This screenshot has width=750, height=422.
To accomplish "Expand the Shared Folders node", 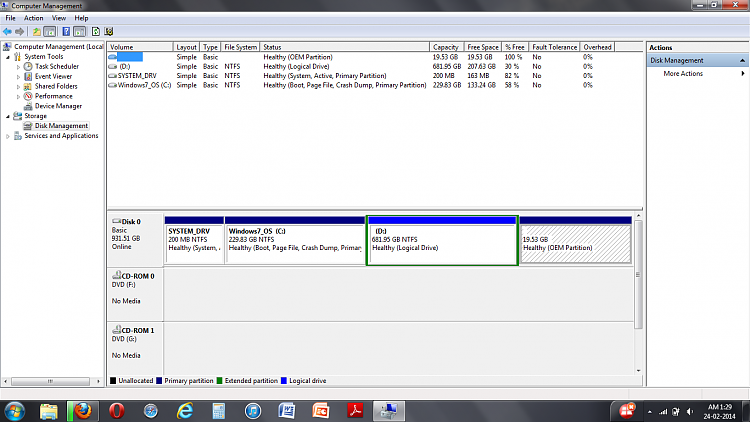I will point(18,87).
